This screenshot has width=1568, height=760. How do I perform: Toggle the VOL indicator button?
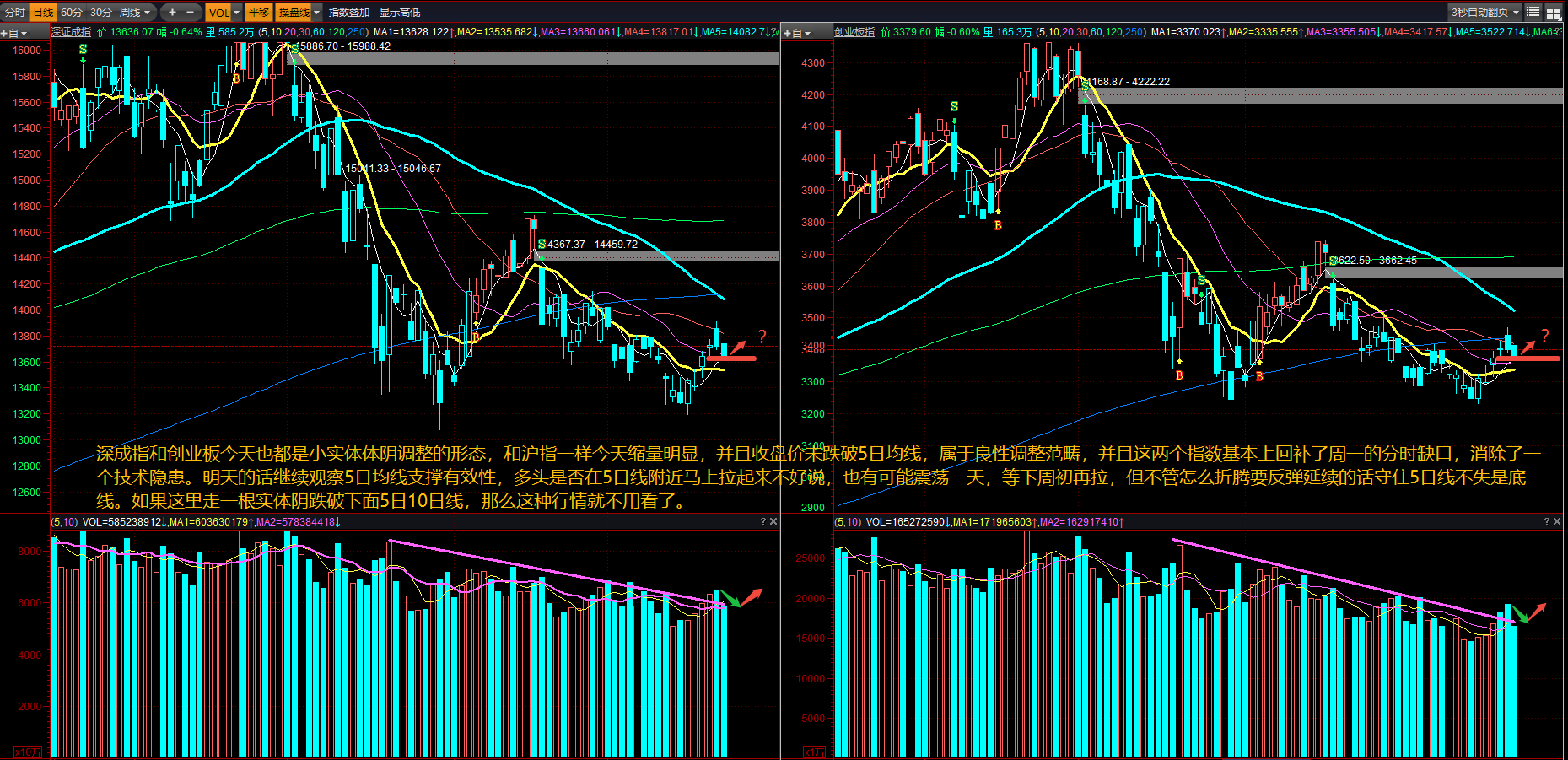(218, 12)
